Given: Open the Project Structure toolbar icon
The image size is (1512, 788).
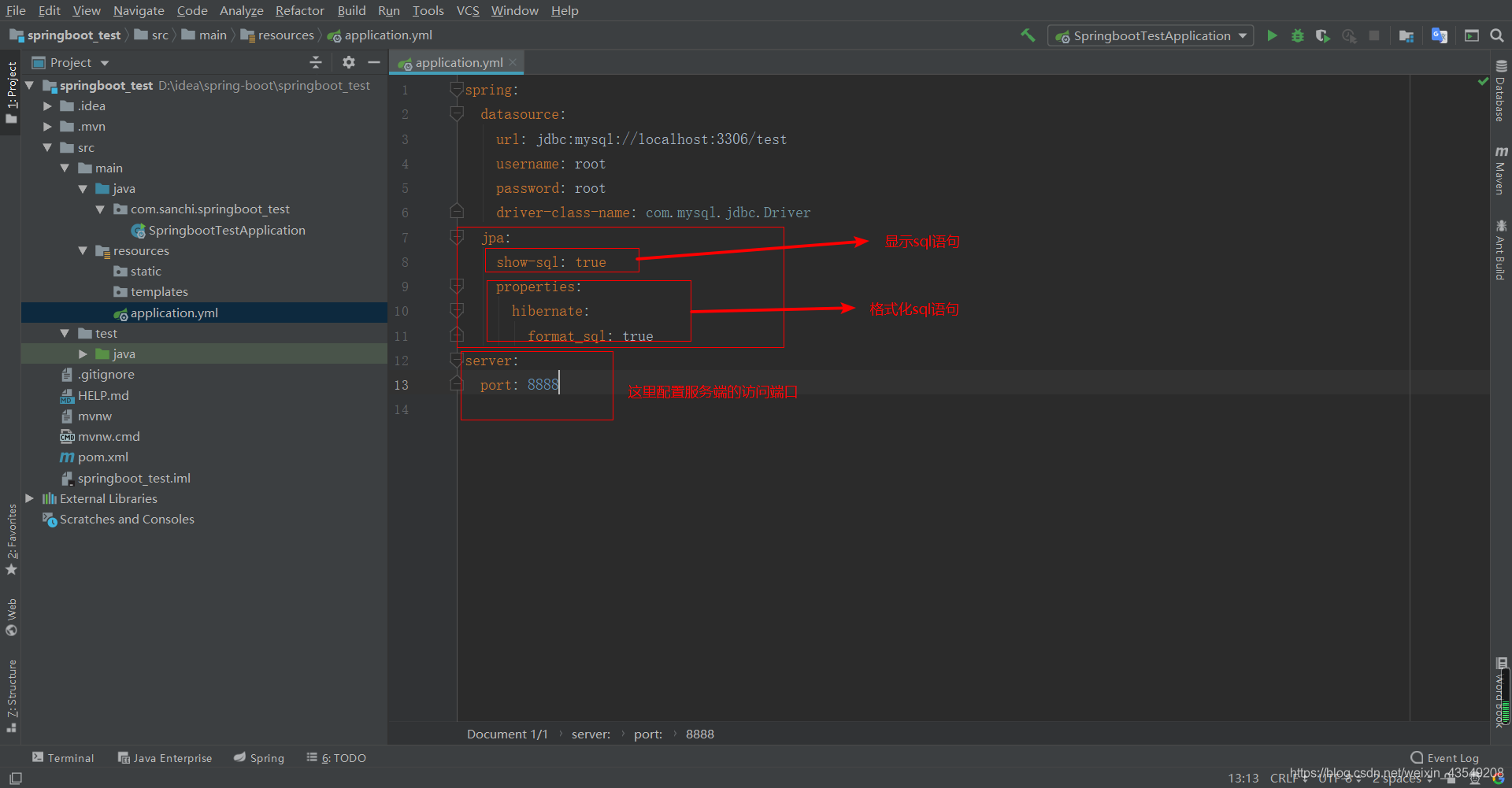Looking at the screenshot, I should 1406,35.
